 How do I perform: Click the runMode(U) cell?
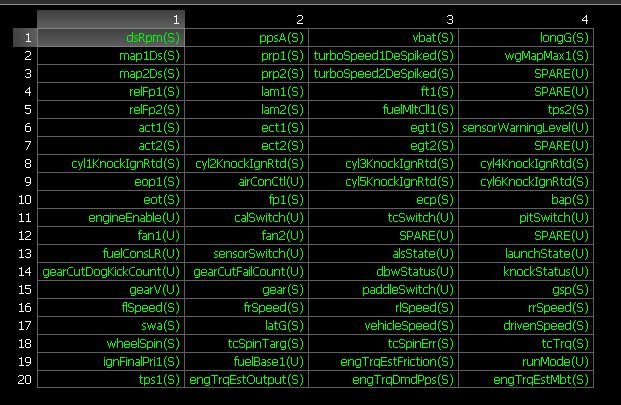coord(526,361)
